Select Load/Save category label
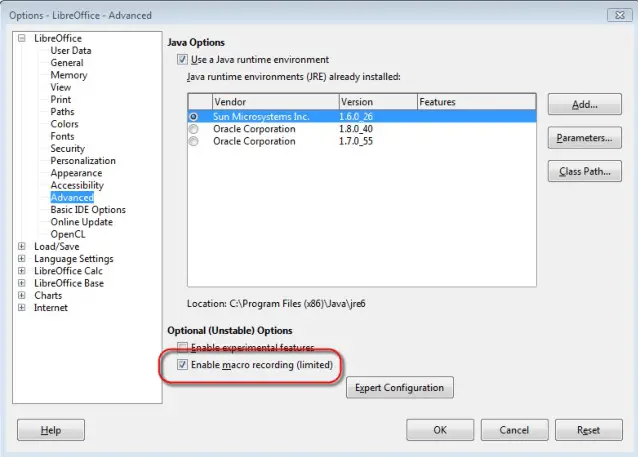Screen dimensions: 638x457 click(x=57, y=246)
